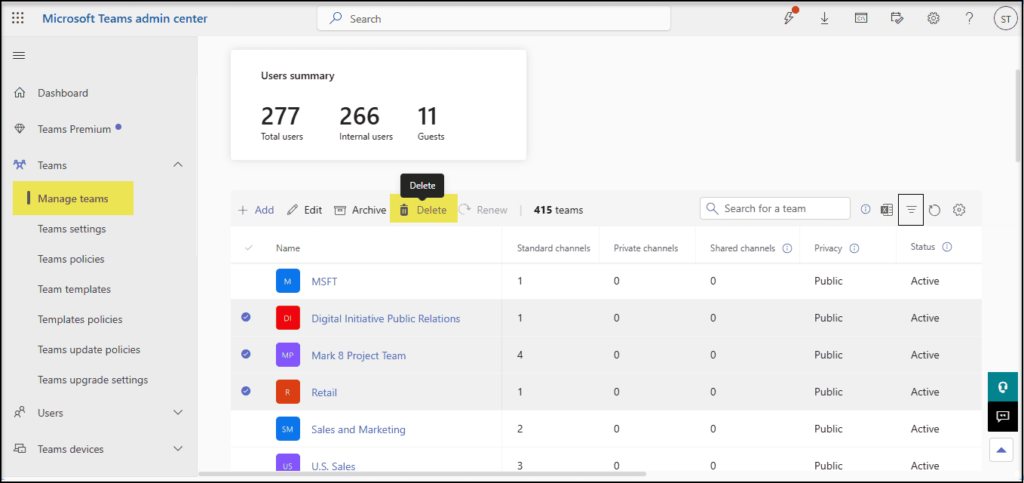
Task: Click the Standard channels column header
Action: (554, 248)
